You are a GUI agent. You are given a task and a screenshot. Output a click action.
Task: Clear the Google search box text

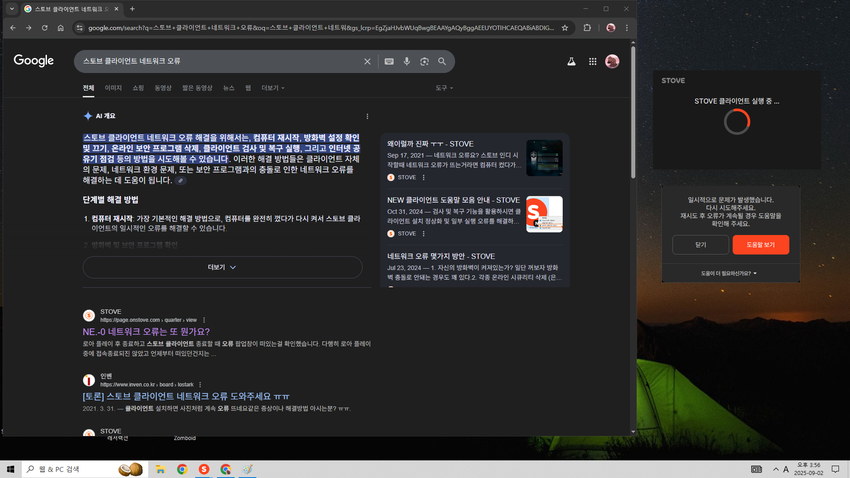pos(367,61)
